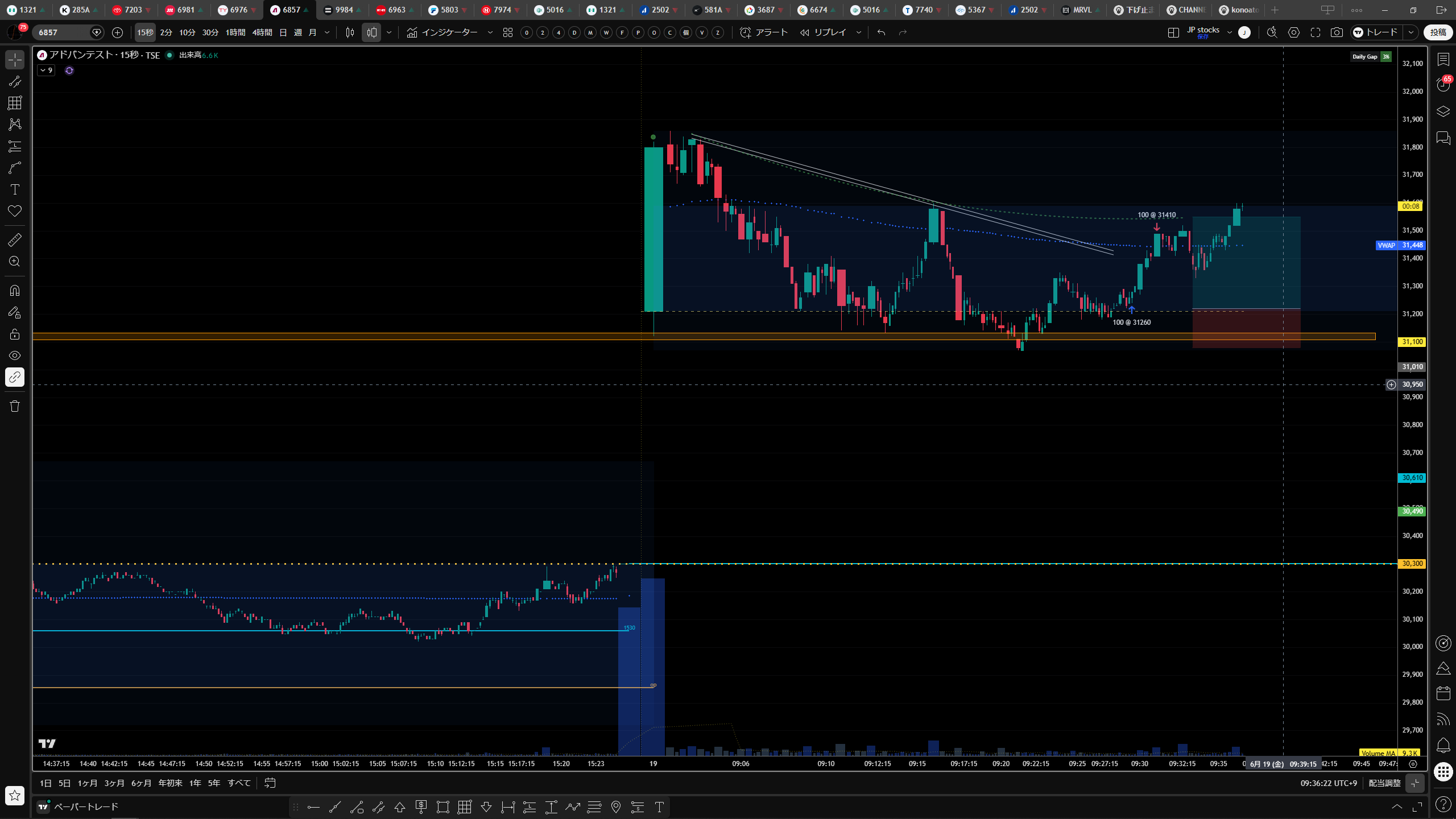Expand the favorite indicators dropdown

490,32
